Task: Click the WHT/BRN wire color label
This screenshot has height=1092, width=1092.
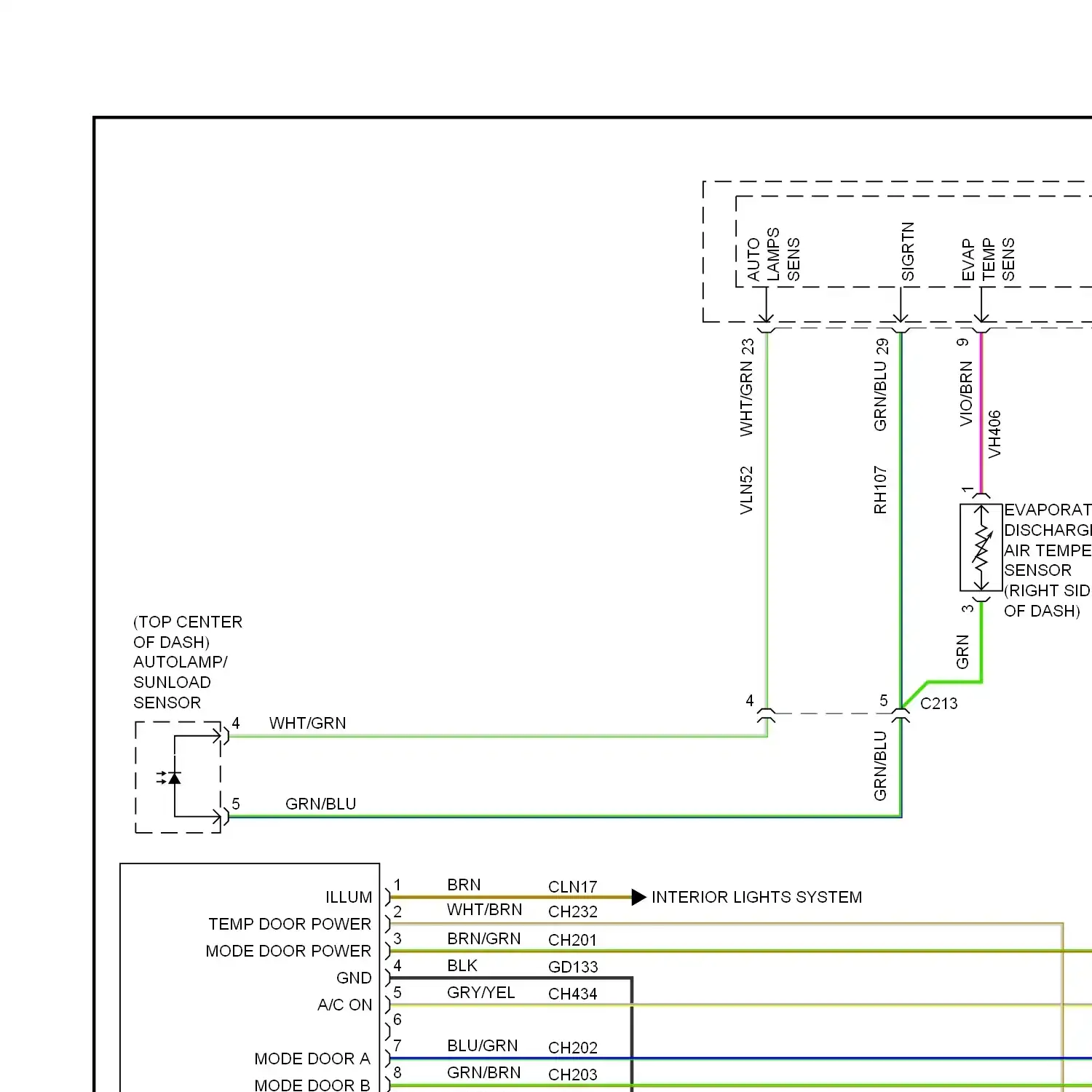Action: 484,910
